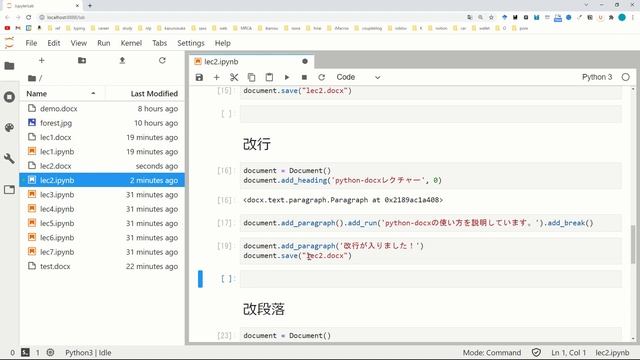Click into the empty active code cell

[431, 279]
